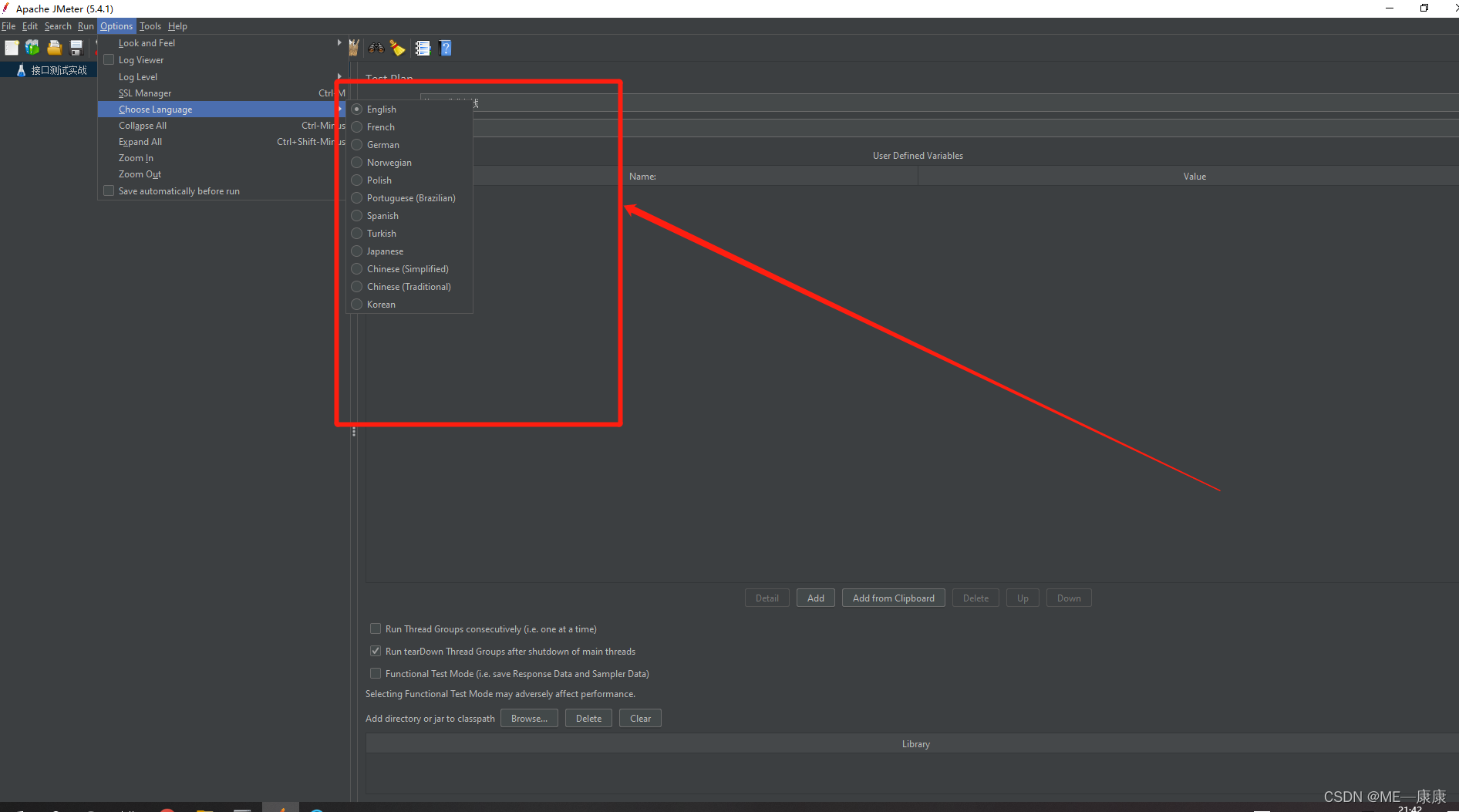Screen dimensions: 1459x812
Task: Enable Run Thread Groups consecutively checkbox
Action: [376, 629]
